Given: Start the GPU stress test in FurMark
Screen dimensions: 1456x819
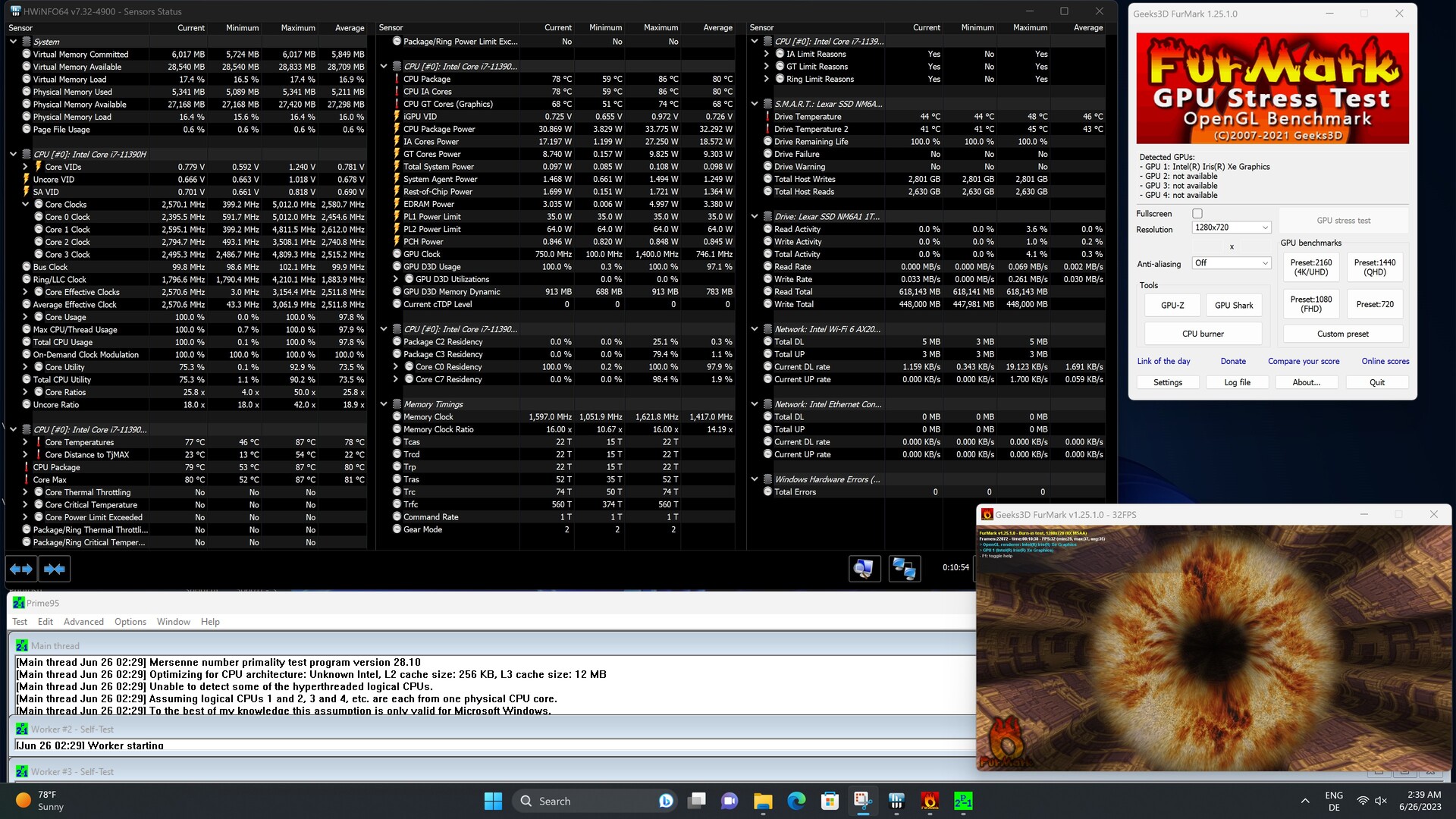Looking at the screenshot, I should click(1343, 221).
